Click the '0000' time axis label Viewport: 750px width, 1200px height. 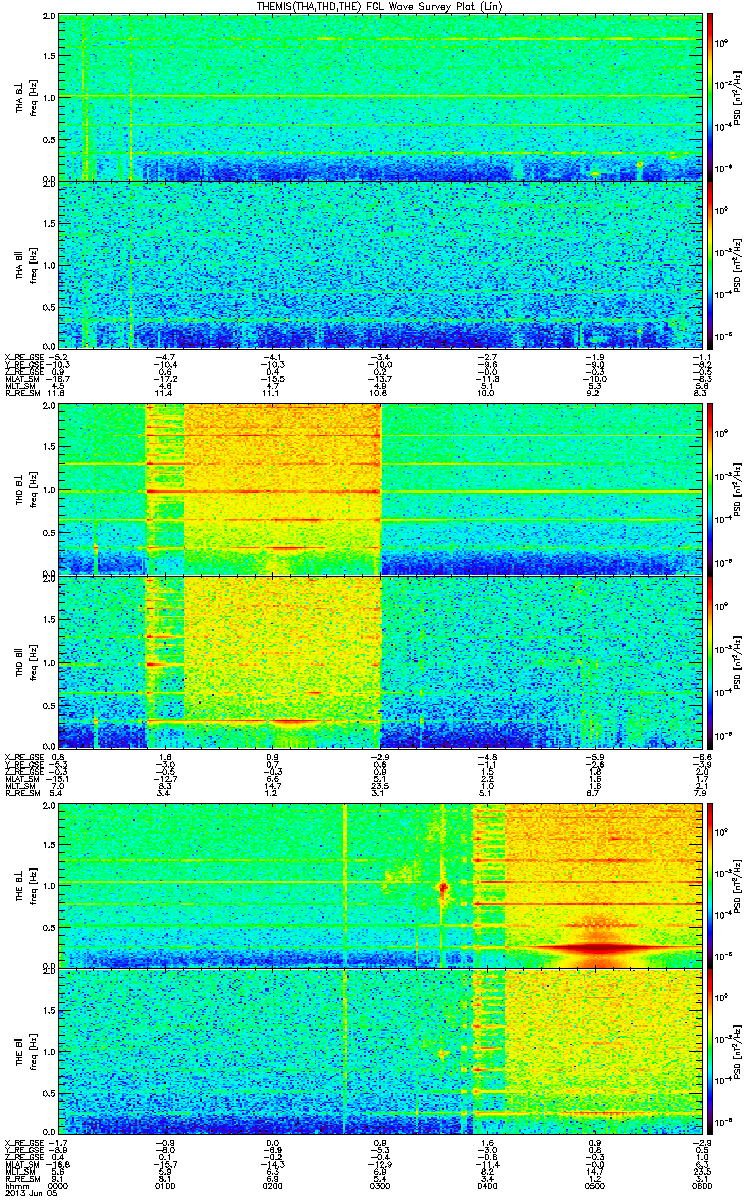[x=58, y=1184]
